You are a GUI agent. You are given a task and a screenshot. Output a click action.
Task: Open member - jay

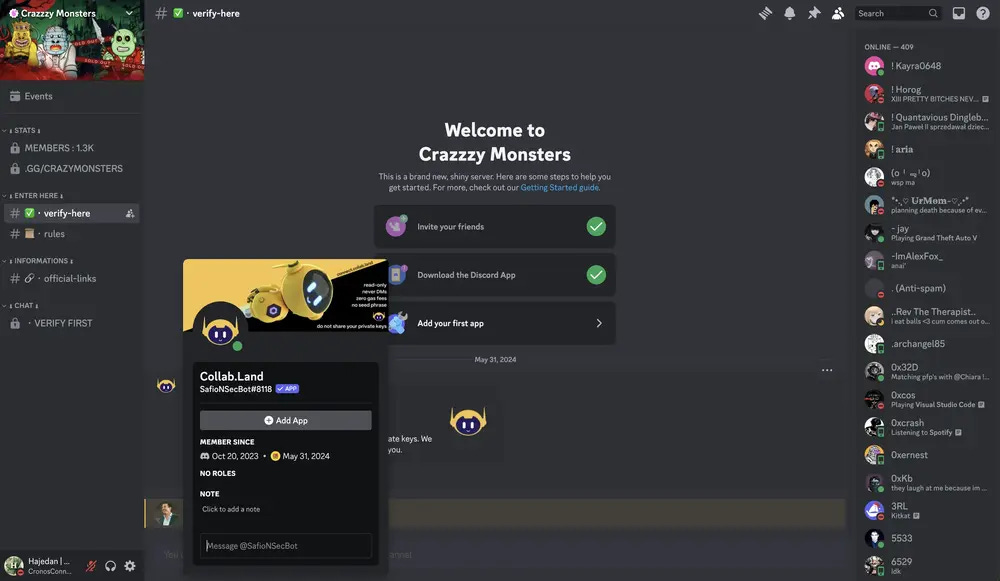click(927, 233)
